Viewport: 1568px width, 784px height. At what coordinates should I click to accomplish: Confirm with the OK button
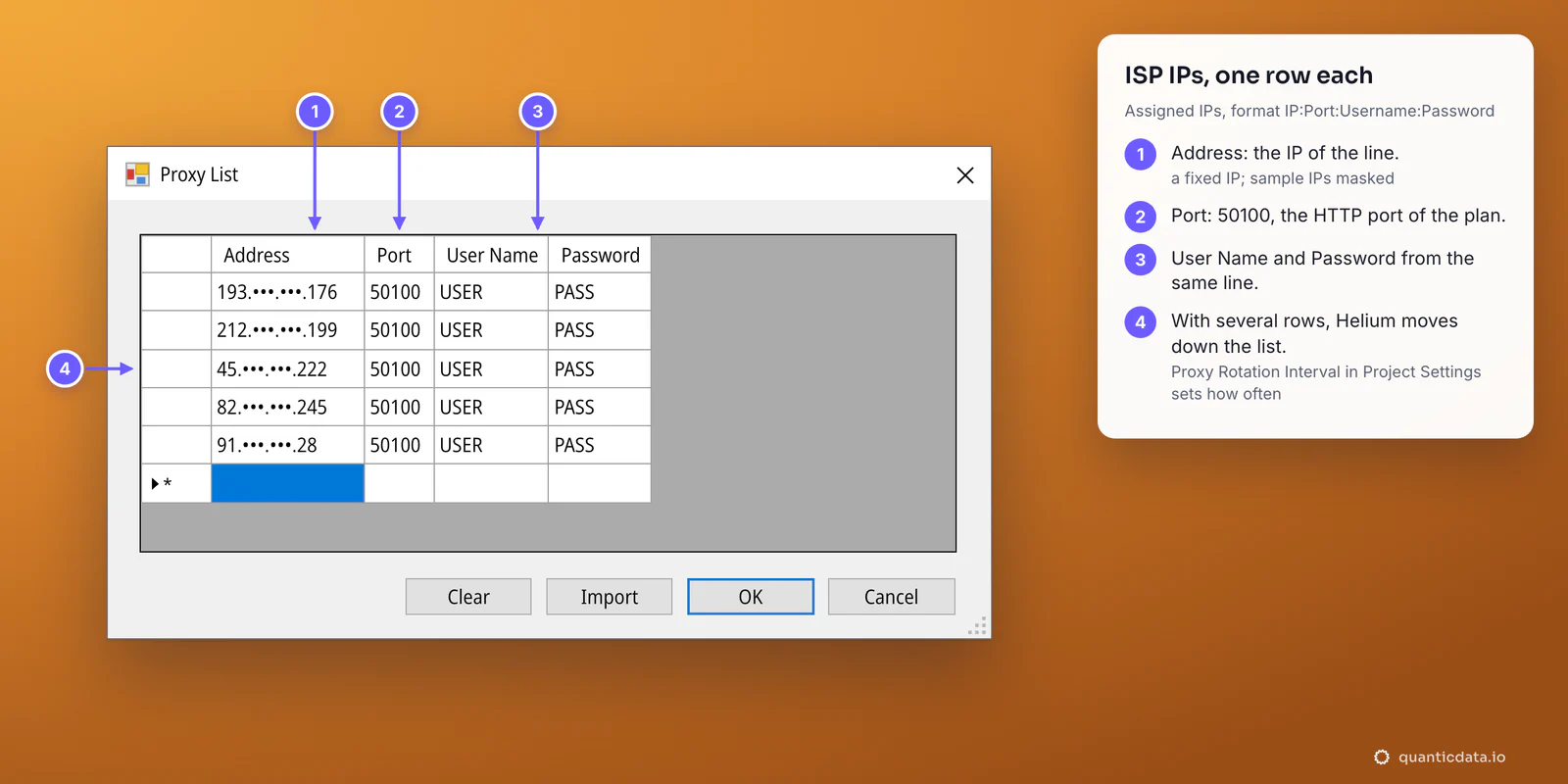[751, 597]
